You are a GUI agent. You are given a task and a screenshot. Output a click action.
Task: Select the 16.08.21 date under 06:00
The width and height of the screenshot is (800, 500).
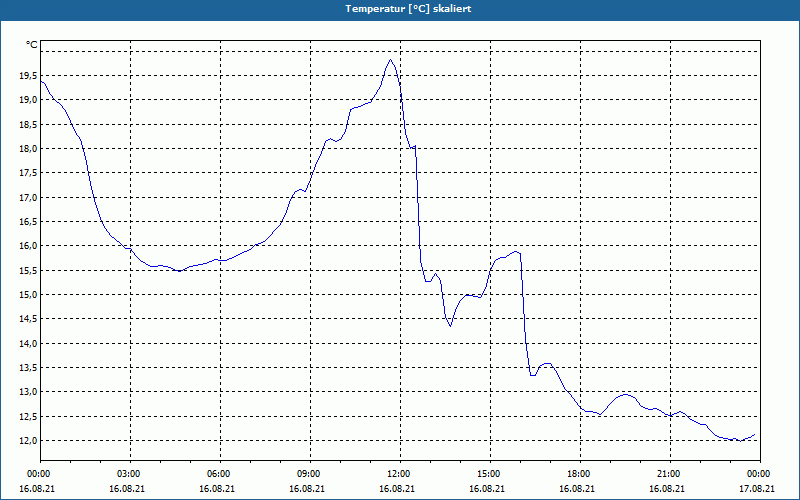tap(217, 488)
